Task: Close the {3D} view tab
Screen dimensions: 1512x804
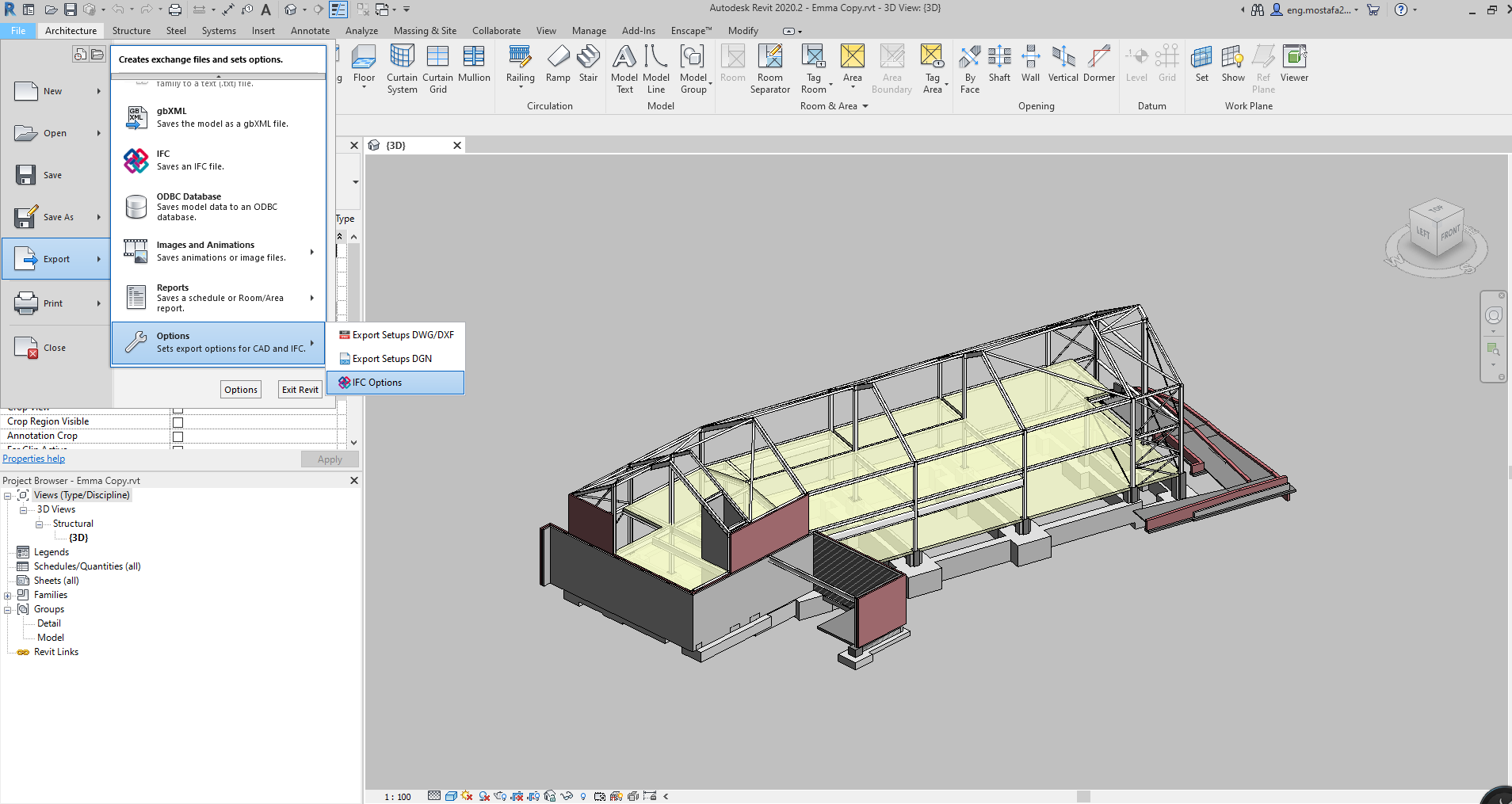Action: click(457, 146)
